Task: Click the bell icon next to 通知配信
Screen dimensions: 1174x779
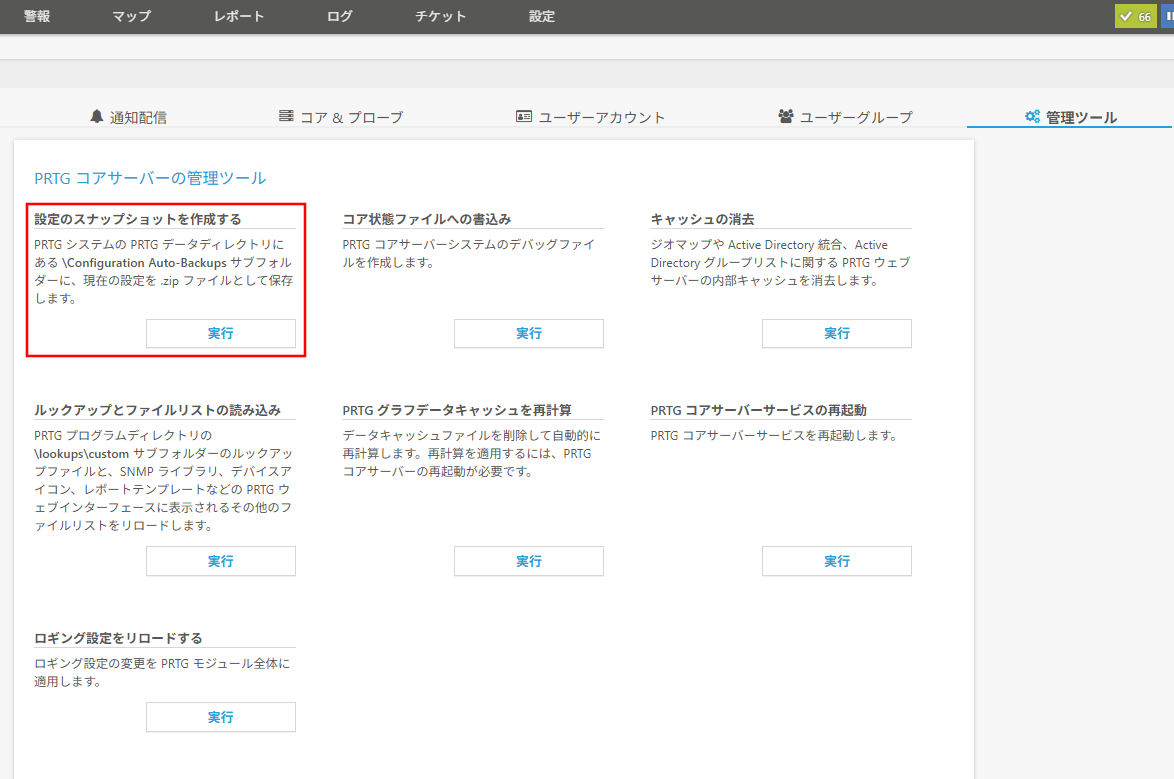Action: coord(97,116)
